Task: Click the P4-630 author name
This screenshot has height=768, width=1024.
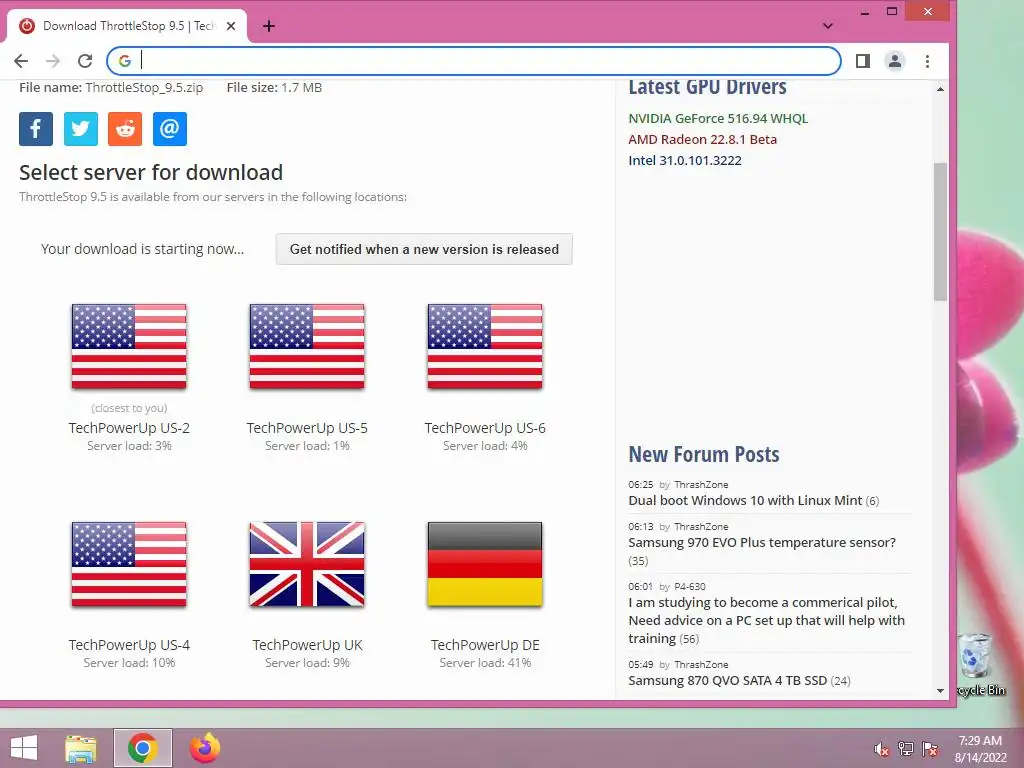Action: point(690,586)
